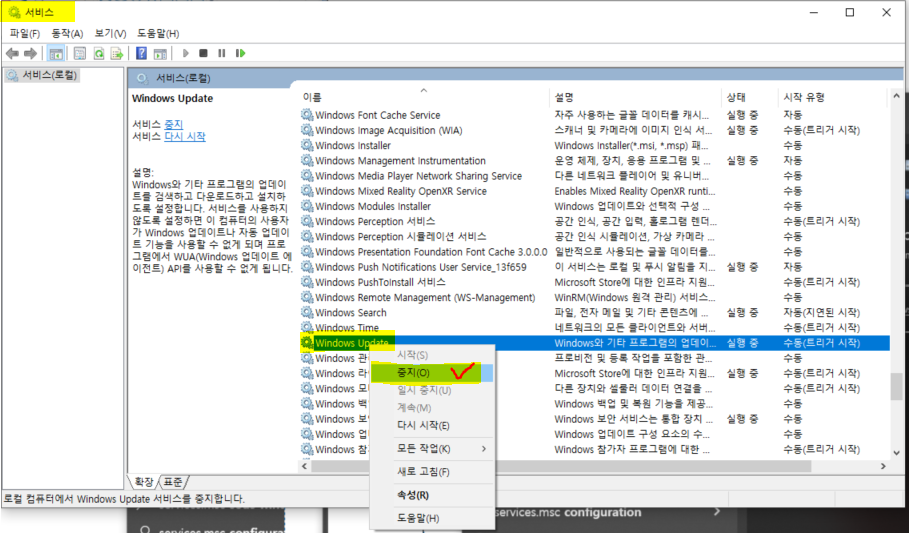Click the gear icon beside Windows Installer
The image size is (909, 533).
pos(307,145)
